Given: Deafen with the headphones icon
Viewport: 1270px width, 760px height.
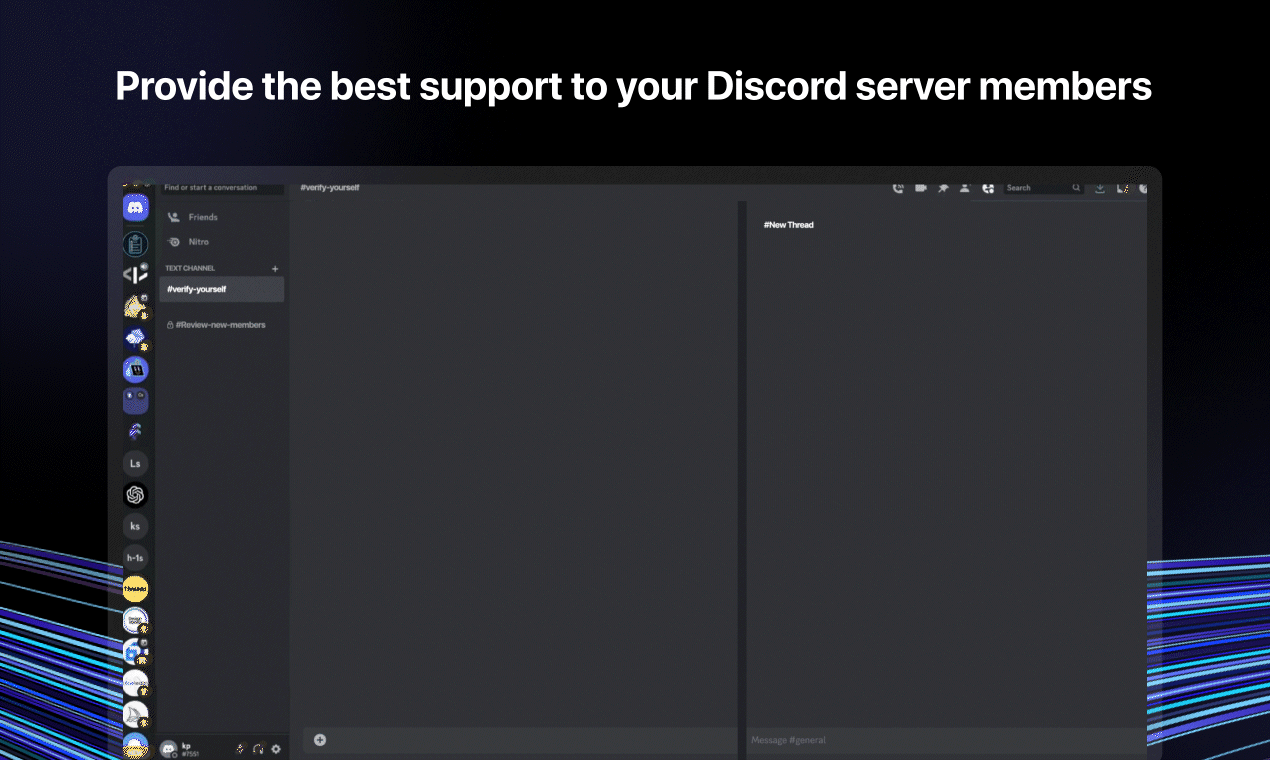Looking at the screenshot, I should (x=258, y=748).
